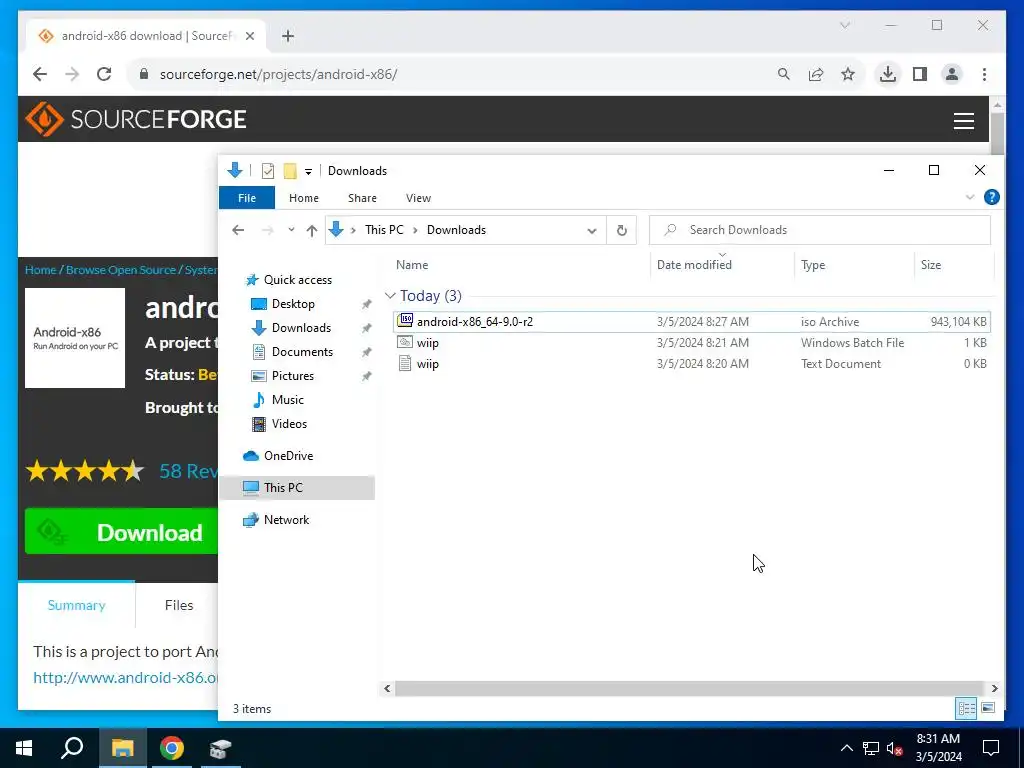The image size is (1024, 768).
Task: Click the green Download button
Action: (121, 532)
